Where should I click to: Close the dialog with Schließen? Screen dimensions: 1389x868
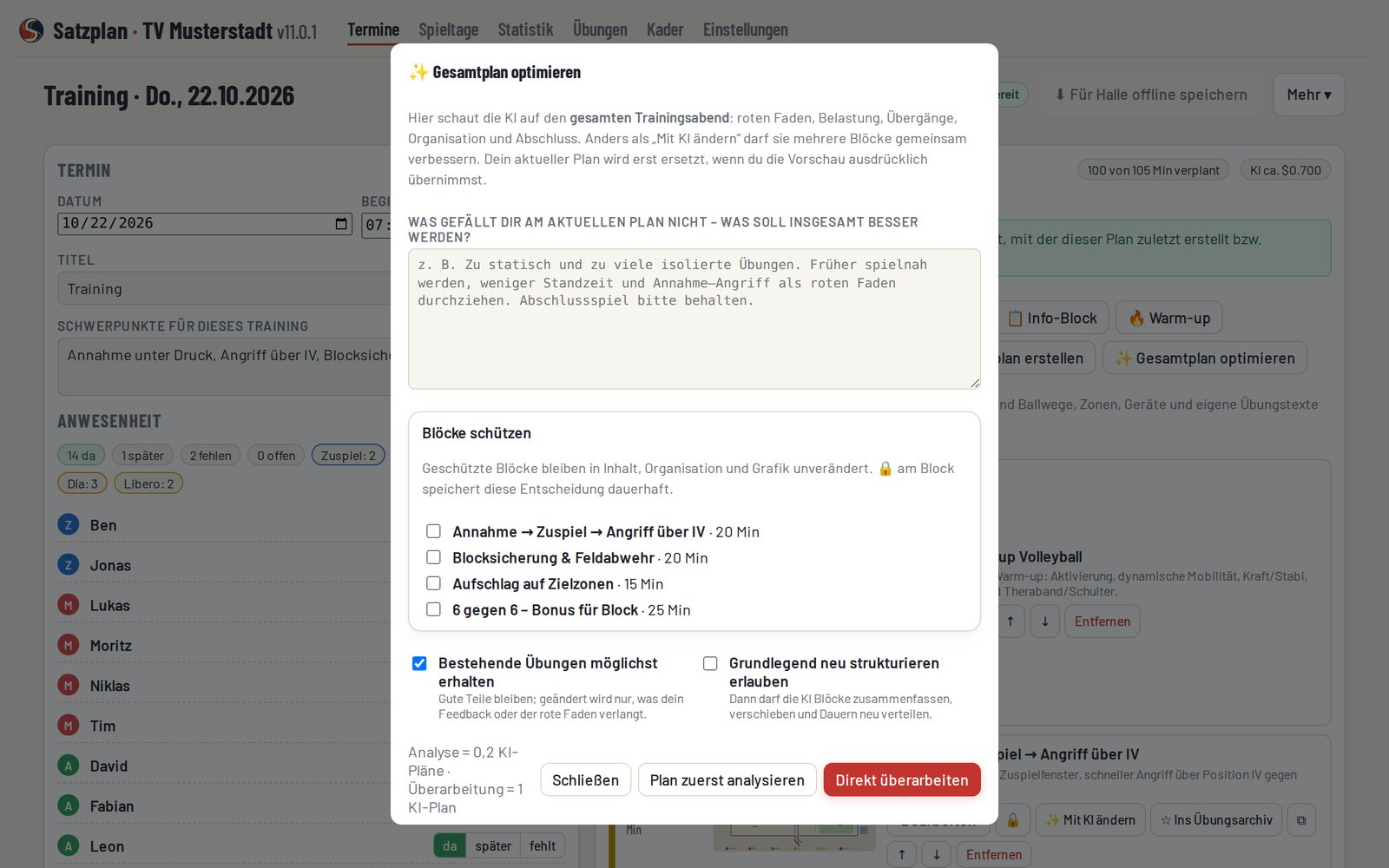point(585,780)
